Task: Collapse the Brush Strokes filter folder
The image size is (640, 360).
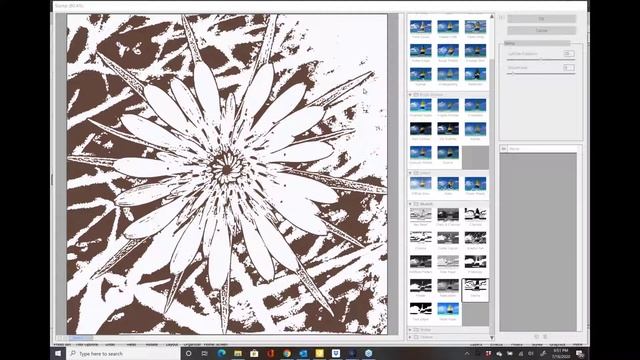Action: coord(410,95)
